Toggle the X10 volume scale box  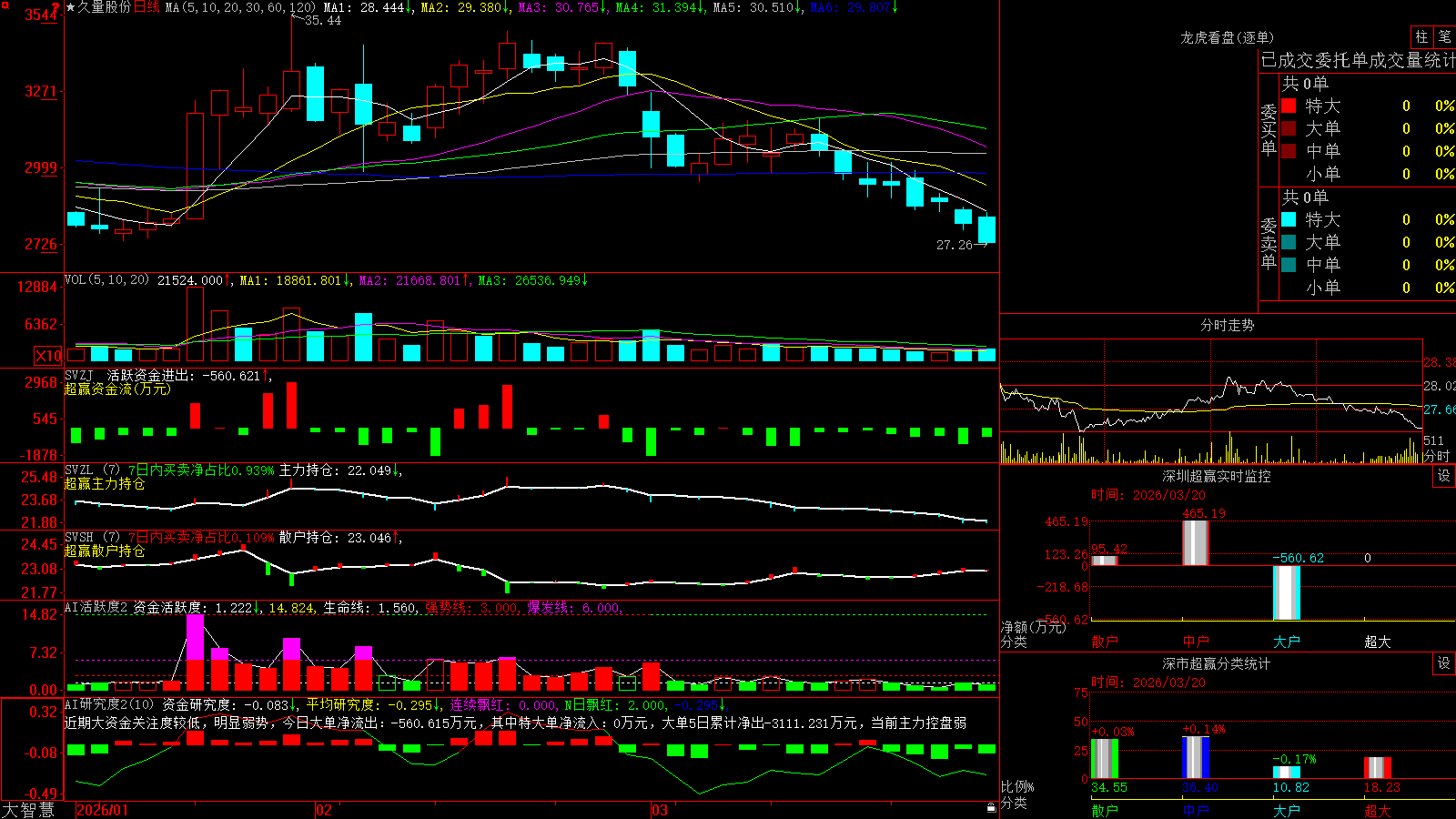point(48,356)
